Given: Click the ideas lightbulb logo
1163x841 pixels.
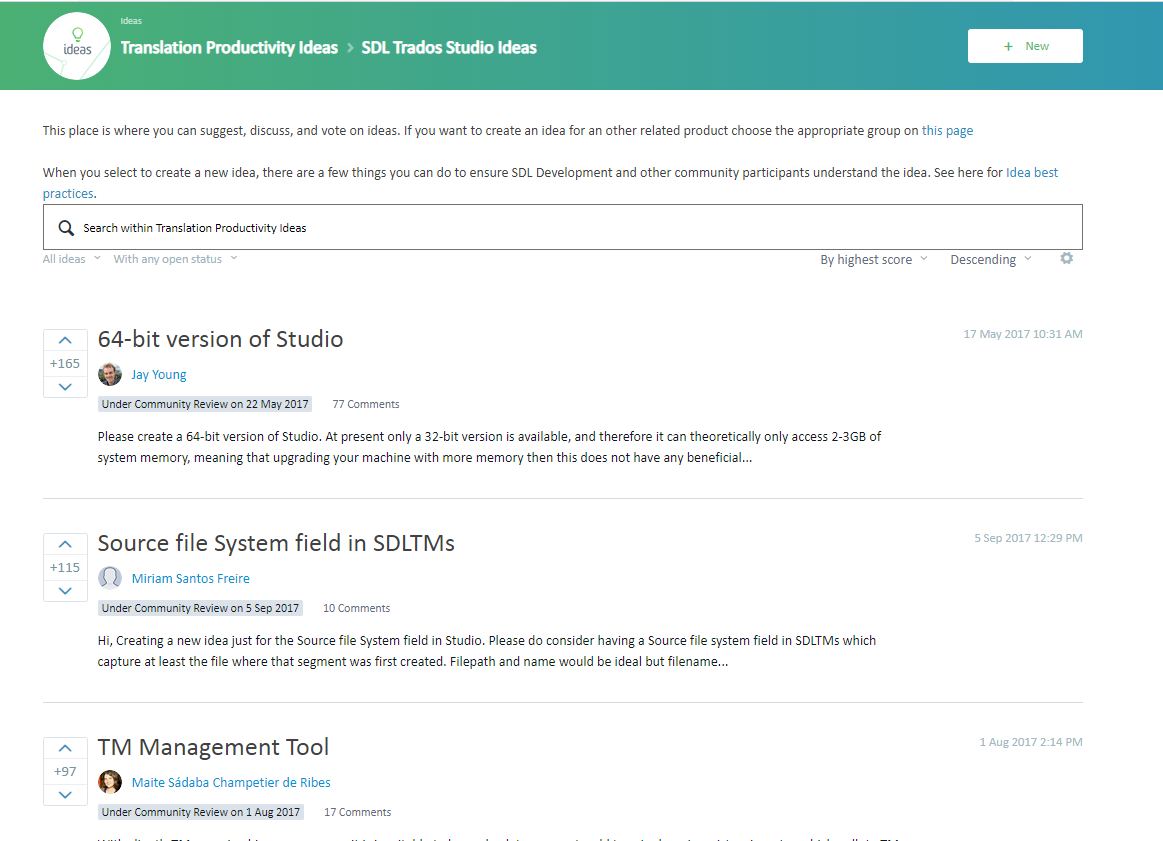Looking at the screenshot, I should click(77, 46).
